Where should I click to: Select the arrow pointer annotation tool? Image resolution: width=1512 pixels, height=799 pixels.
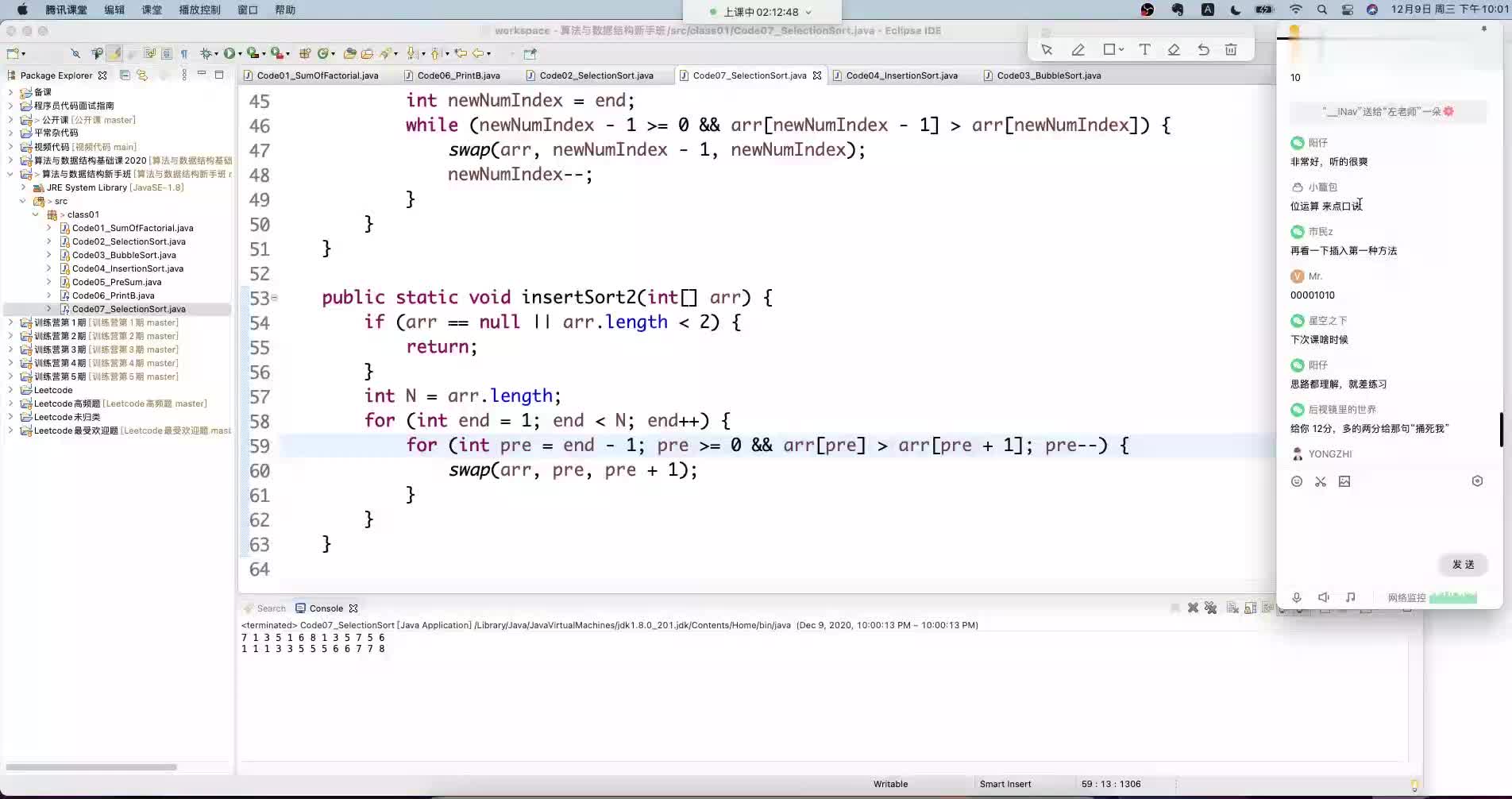(x=1047, y=49)
